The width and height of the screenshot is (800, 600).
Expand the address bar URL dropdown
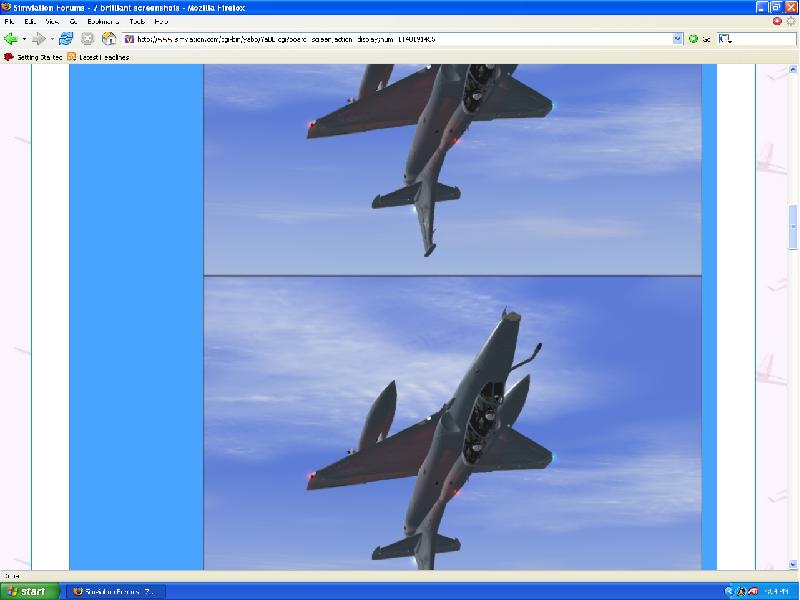pos(678,39)
